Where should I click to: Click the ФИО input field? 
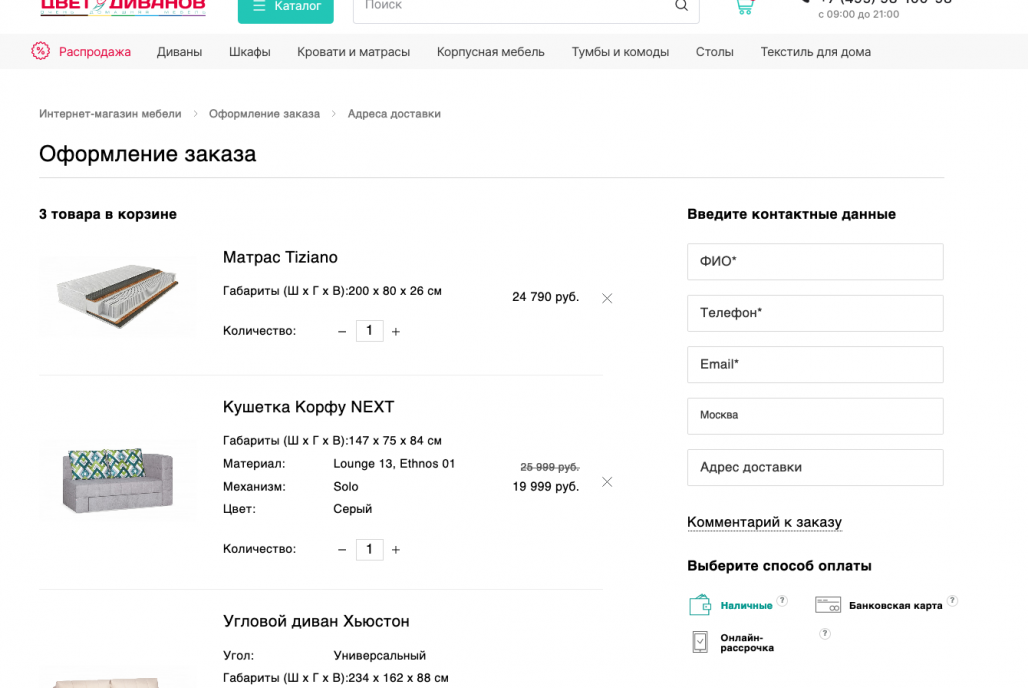click(x=814, y=262)
